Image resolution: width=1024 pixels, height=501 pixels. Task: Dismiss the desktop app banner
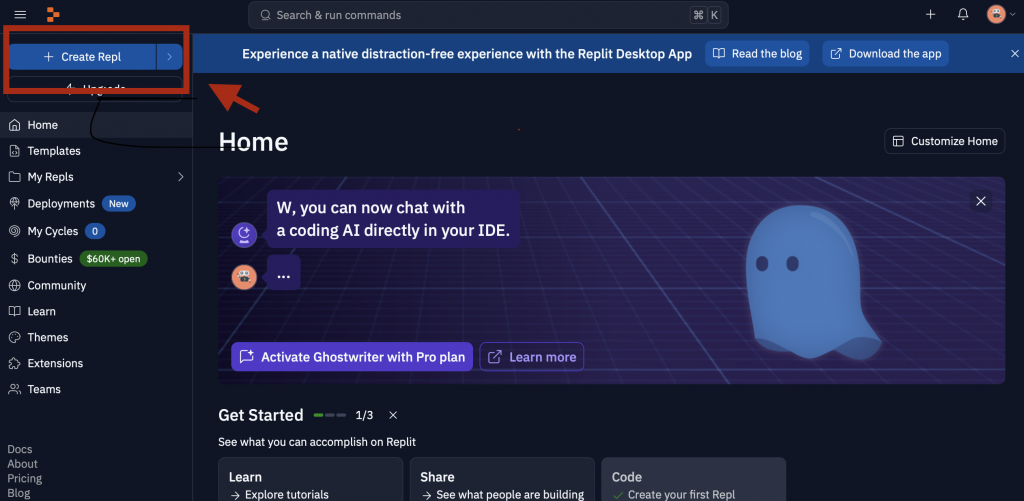pyautogui.click(x=1014, y=54)
